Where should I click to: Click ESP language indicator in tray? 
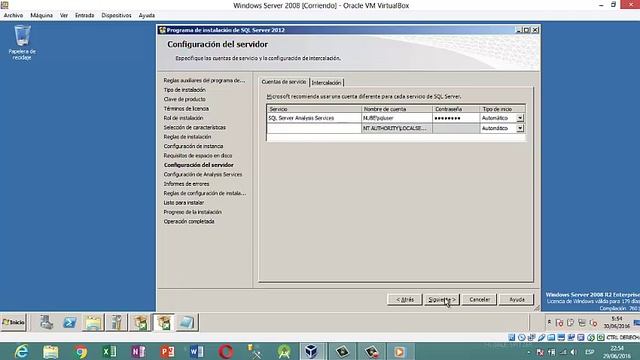[589, 352]
